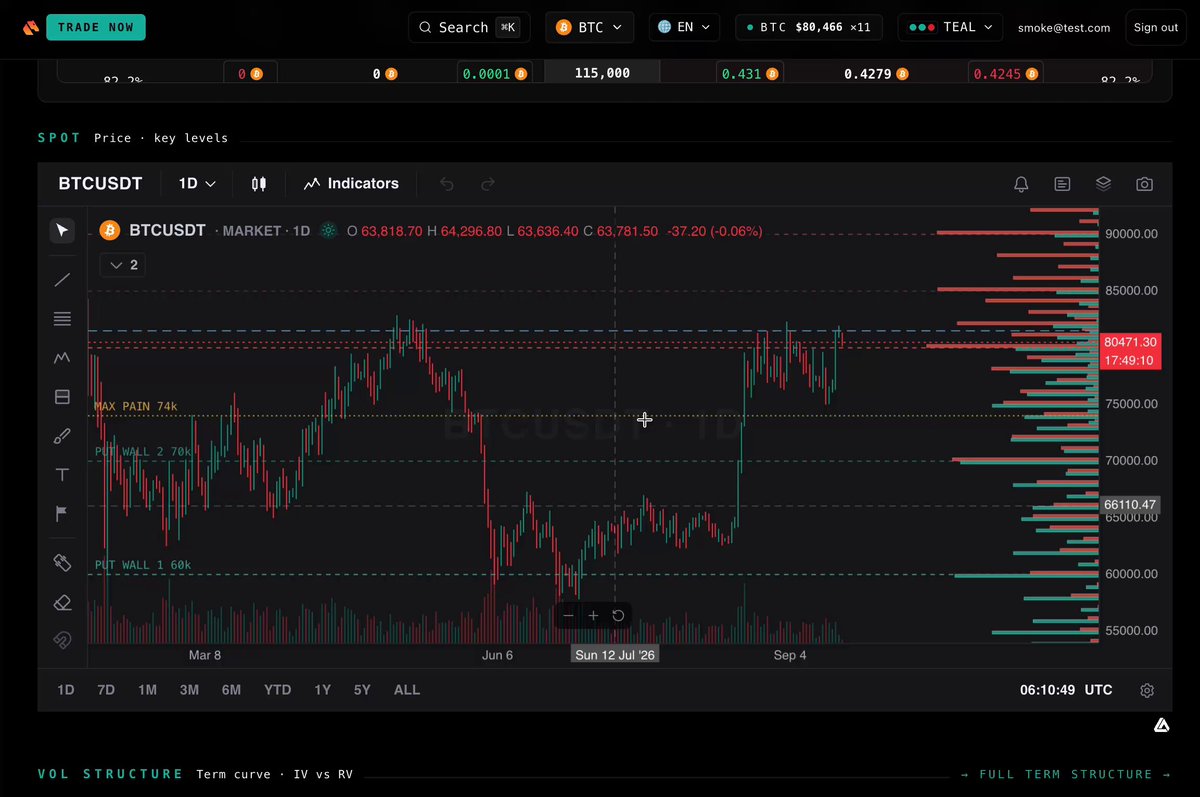Click the TRADE NOW button
The width and height of the screenshot is (1200, 797).
pos(96,27)
